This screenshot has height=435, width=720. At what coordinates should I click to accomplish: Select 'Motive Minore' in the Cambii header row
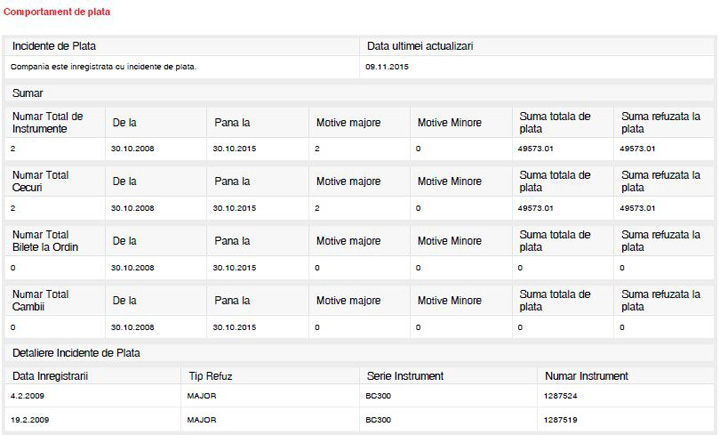(450, 300)
